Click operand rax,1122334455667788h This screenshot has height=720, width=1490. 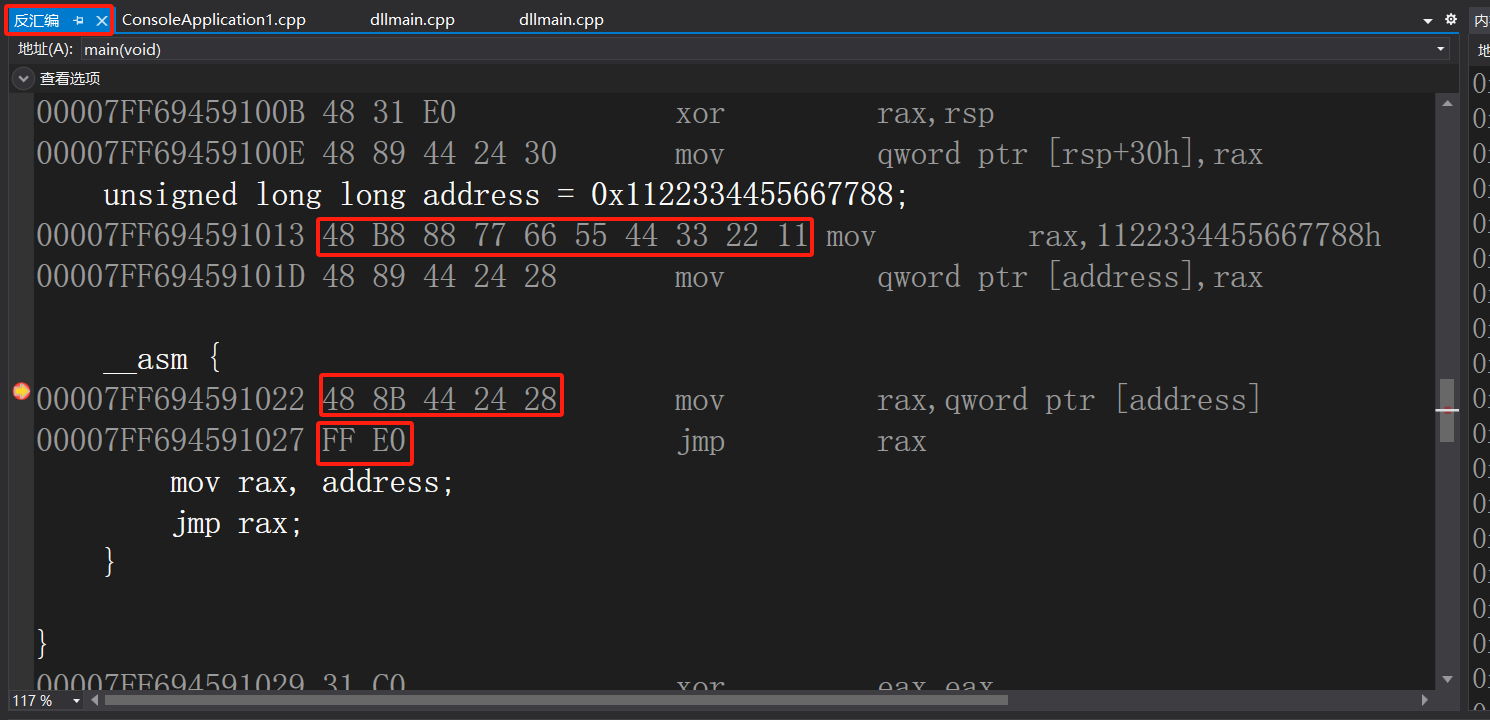click(1205, 236)
